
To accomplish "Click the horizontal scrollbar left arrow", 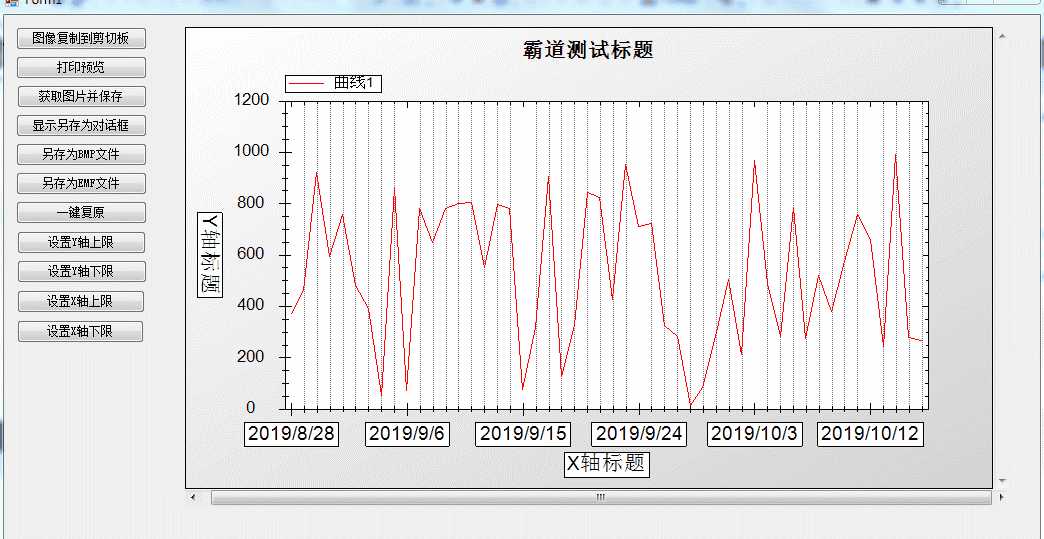I will coord(193,497).
